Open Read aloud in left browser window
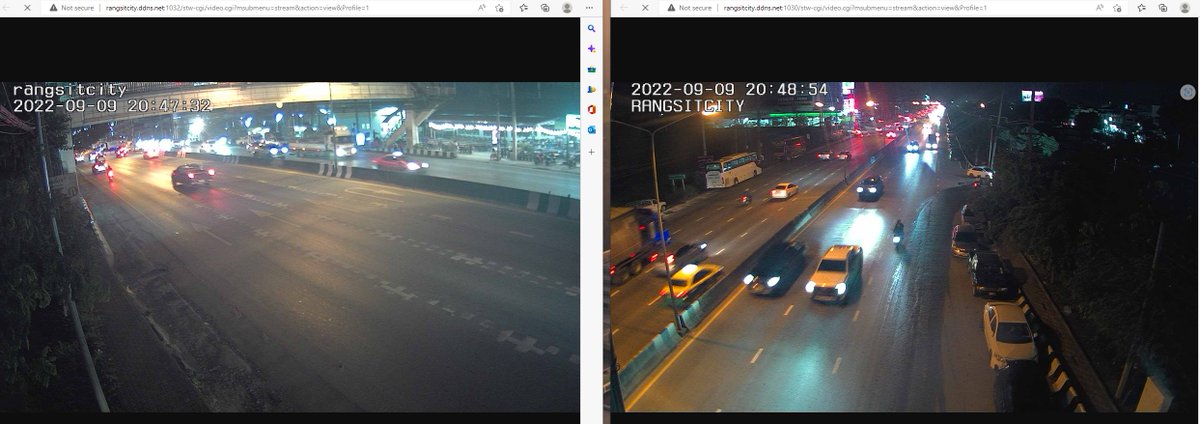 coord(482,7)
